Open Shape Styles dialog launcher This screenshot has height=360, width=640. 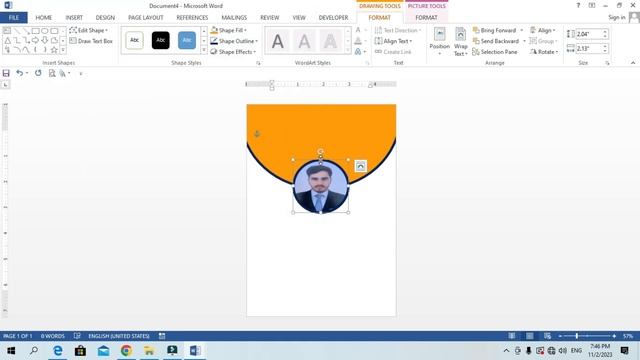(x=258, y=63)
